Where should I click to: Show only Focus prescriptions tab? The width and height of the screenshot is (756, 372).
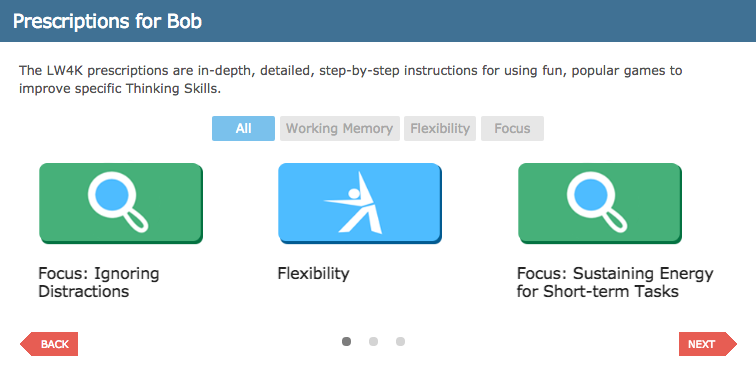(513, 129)
